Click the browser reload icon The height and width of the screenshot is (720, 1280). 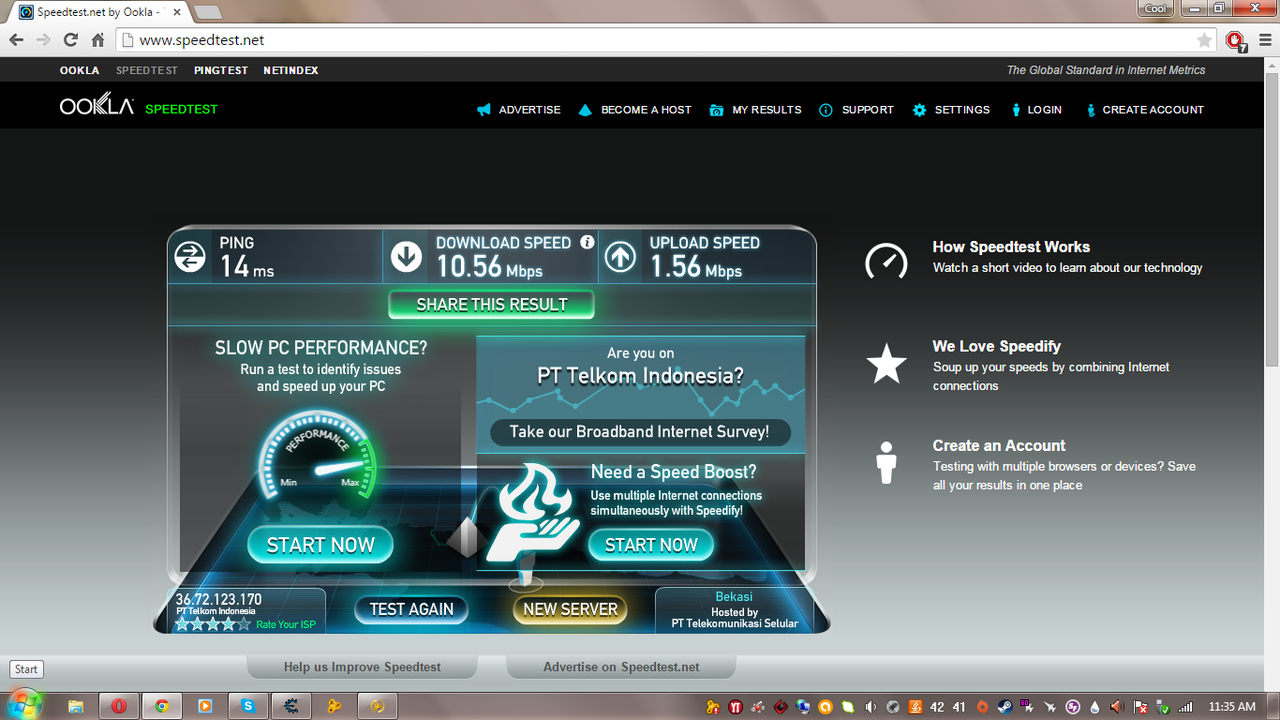coord(70,40)
